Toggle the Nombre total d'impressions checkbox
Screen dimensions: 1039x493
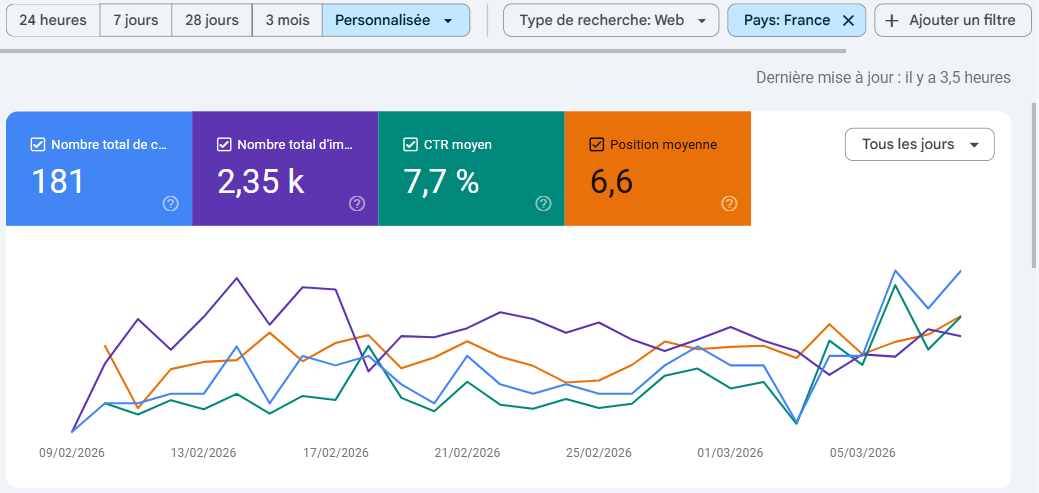[224, 144]
